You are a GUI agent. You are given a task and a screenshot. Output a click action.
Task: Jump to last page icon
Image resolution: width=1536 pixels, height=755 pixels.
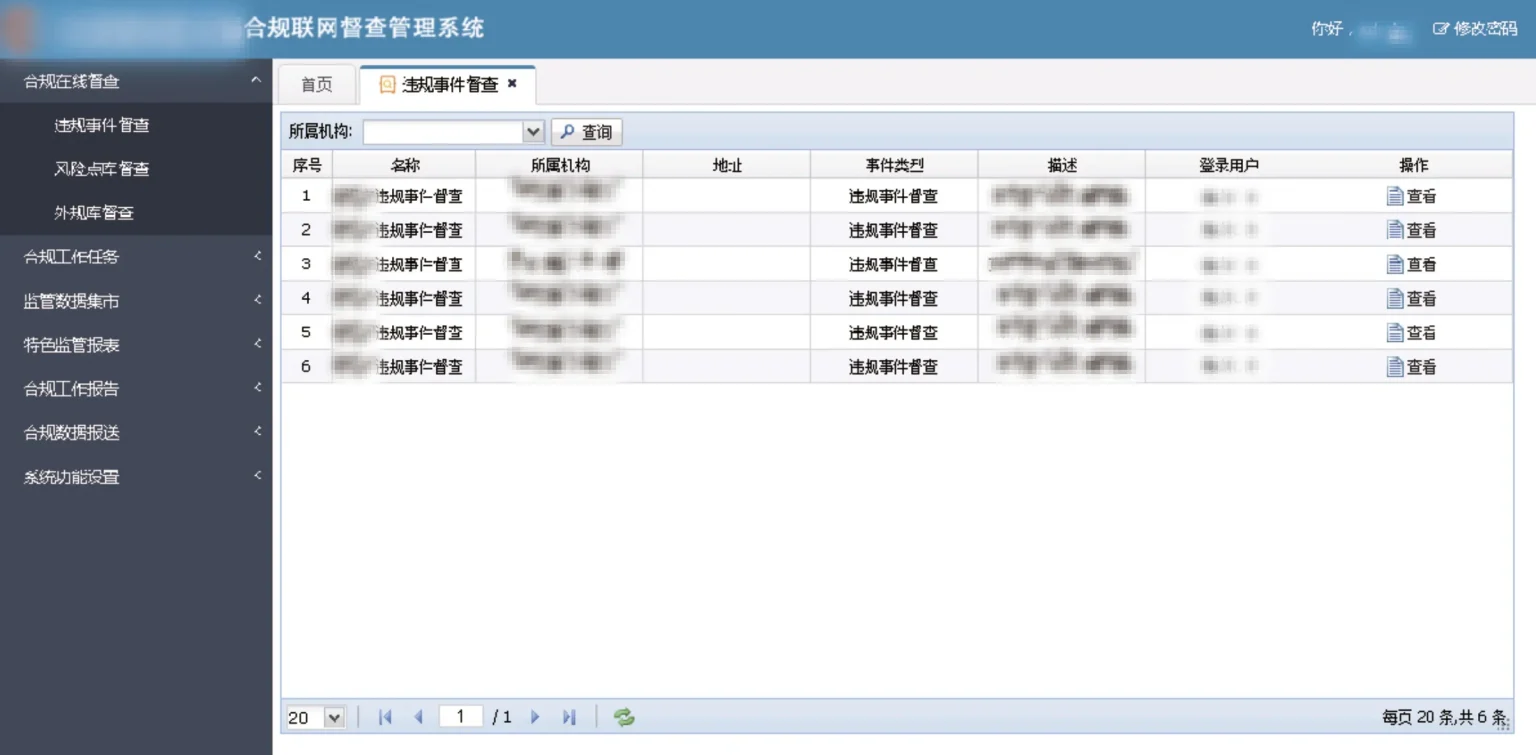(569, 717)
